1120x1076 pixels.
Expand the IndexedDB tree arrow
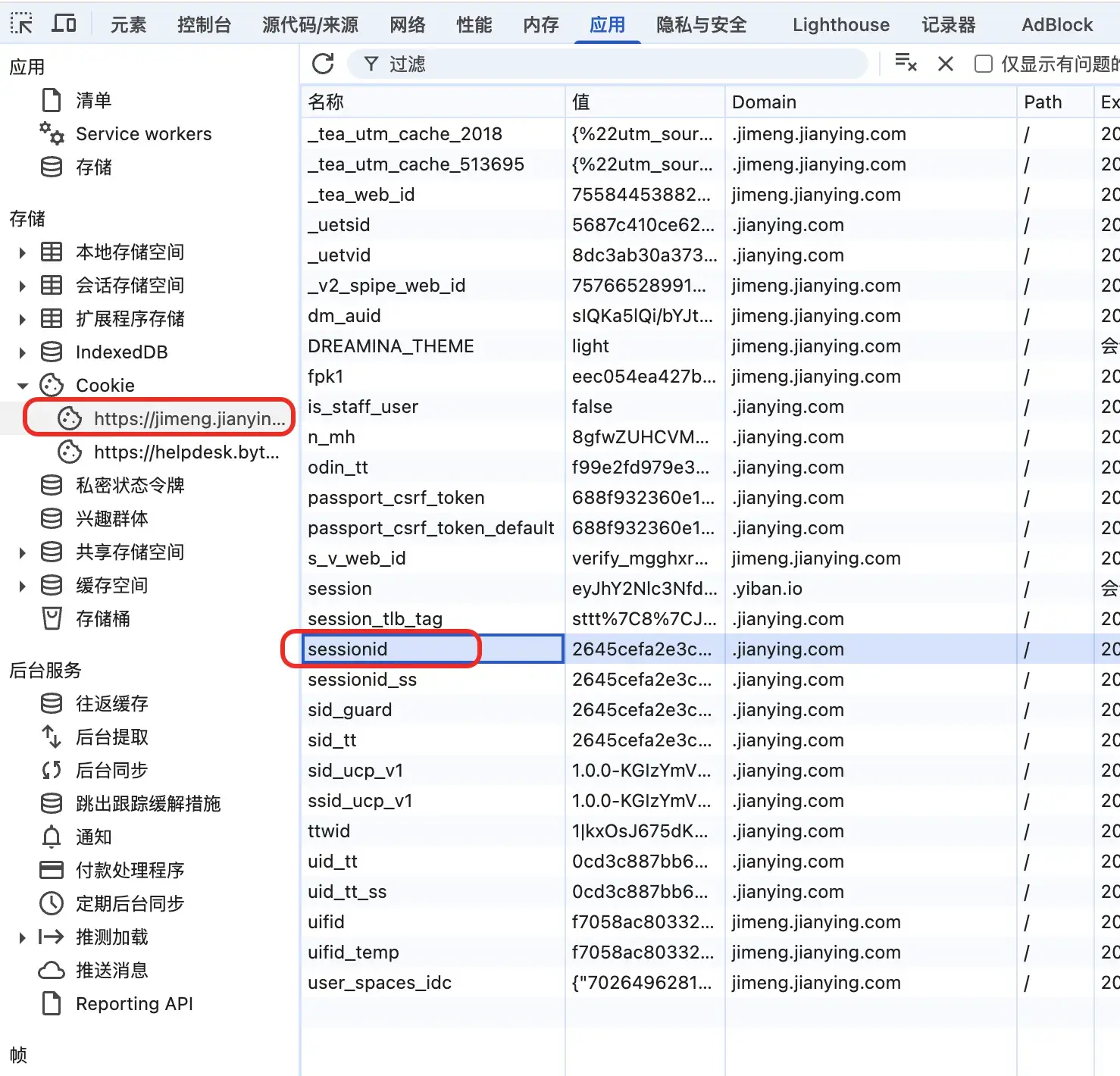(23, 352)
